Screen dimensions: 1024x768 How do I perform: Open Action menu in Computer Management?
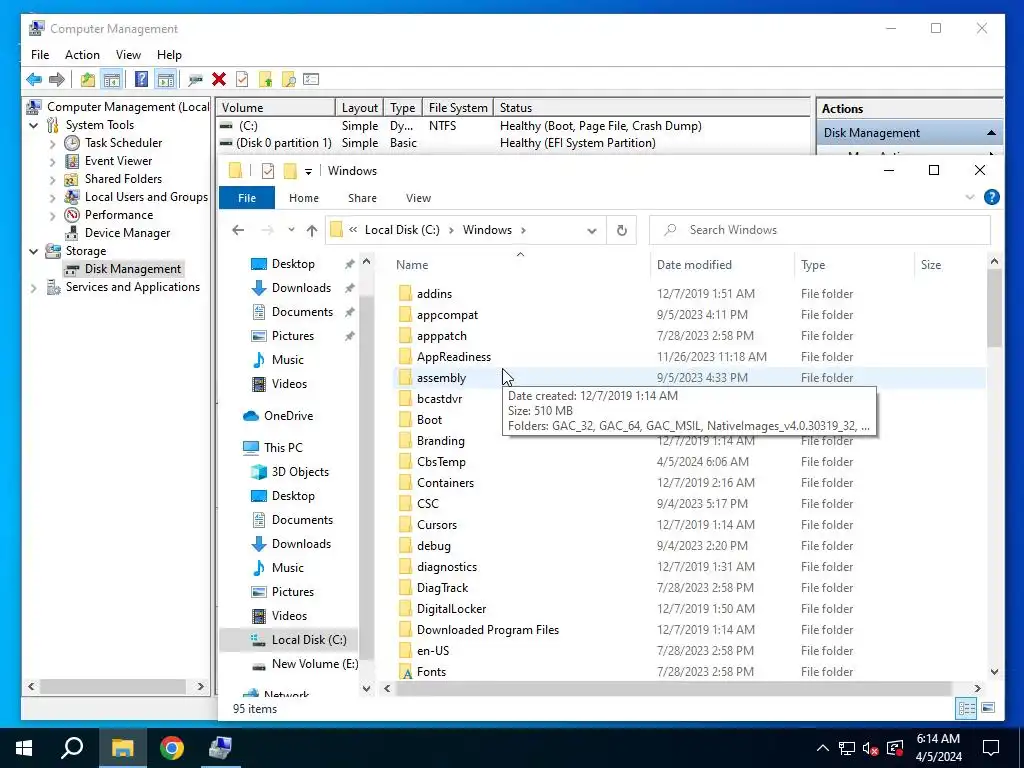[82, 55]
